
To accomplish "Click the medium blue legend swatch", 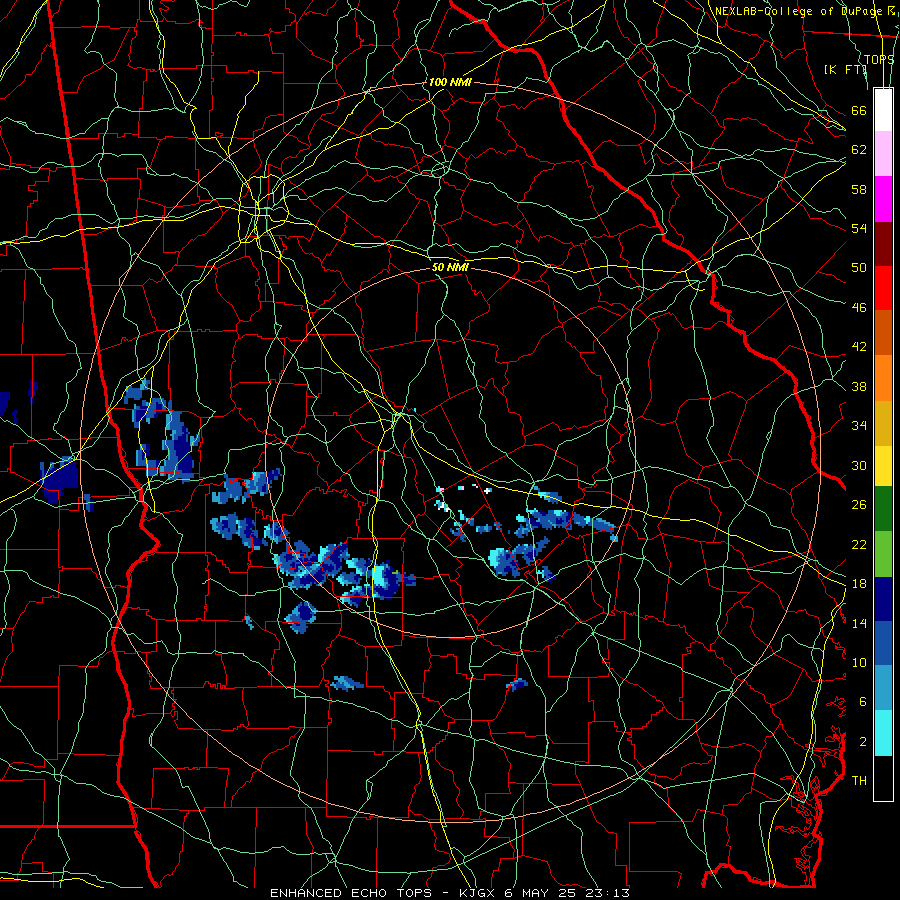I will pyautogui.click(x=883, y=643).
